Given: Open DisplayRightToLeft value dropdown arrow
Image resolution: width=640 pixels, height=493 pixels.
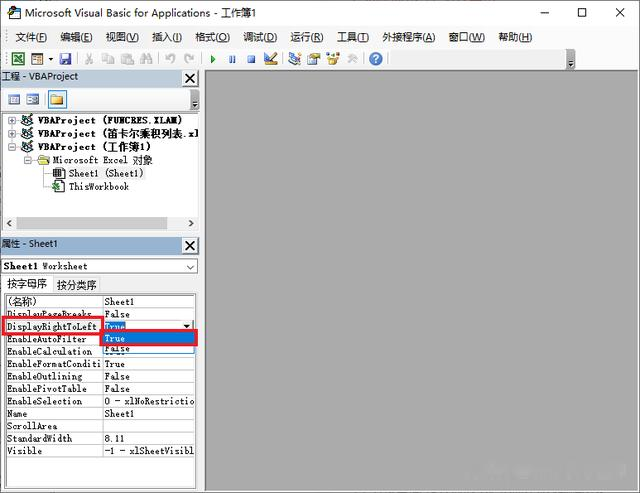Looking at the screenshot, I should (x=187, y=326).
